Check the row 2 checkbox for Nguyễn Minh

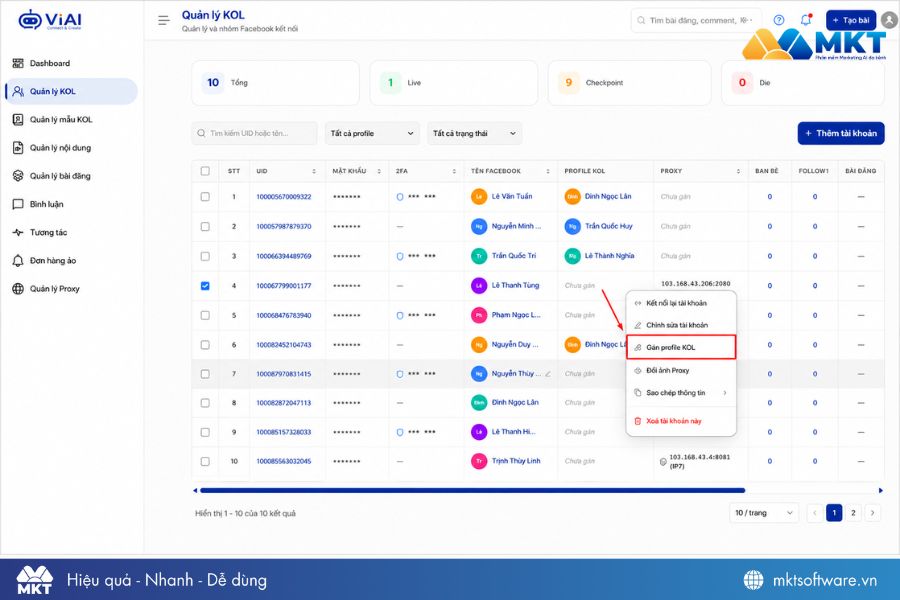[205, 226]
